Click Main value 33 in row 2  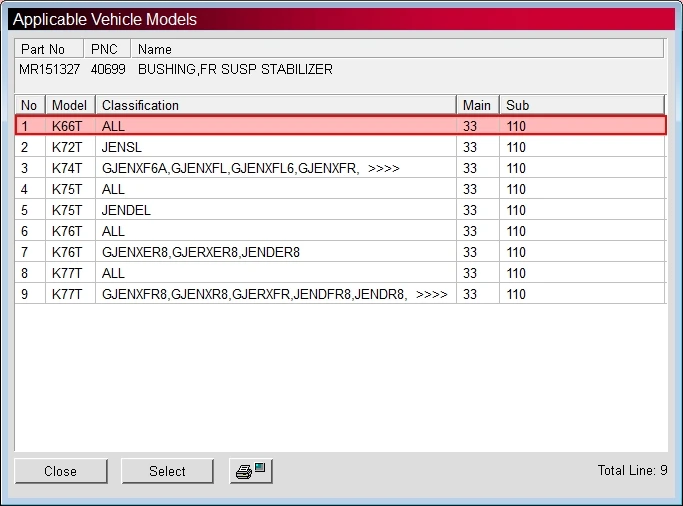(x=470, y=147)
